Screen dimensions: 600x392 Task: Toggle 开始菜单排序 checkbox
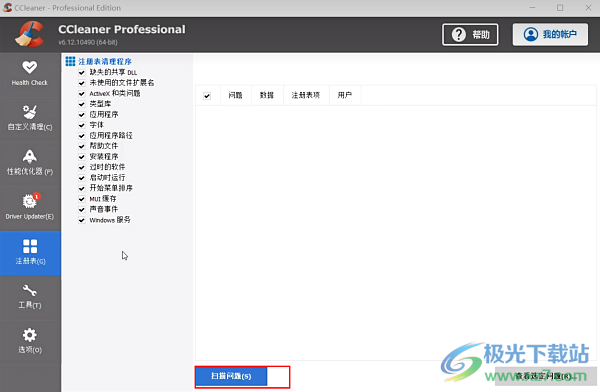pos(82,188)
